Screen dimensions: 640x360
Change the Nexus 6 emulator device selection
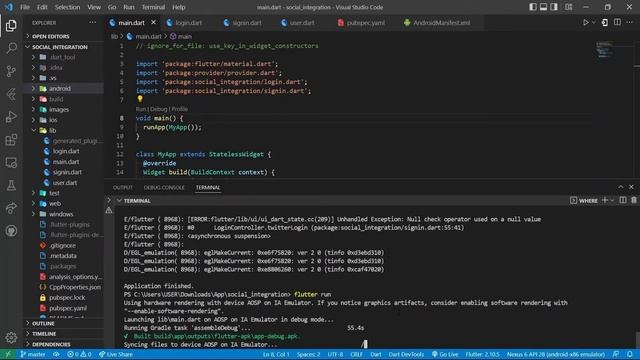(556, 354)
